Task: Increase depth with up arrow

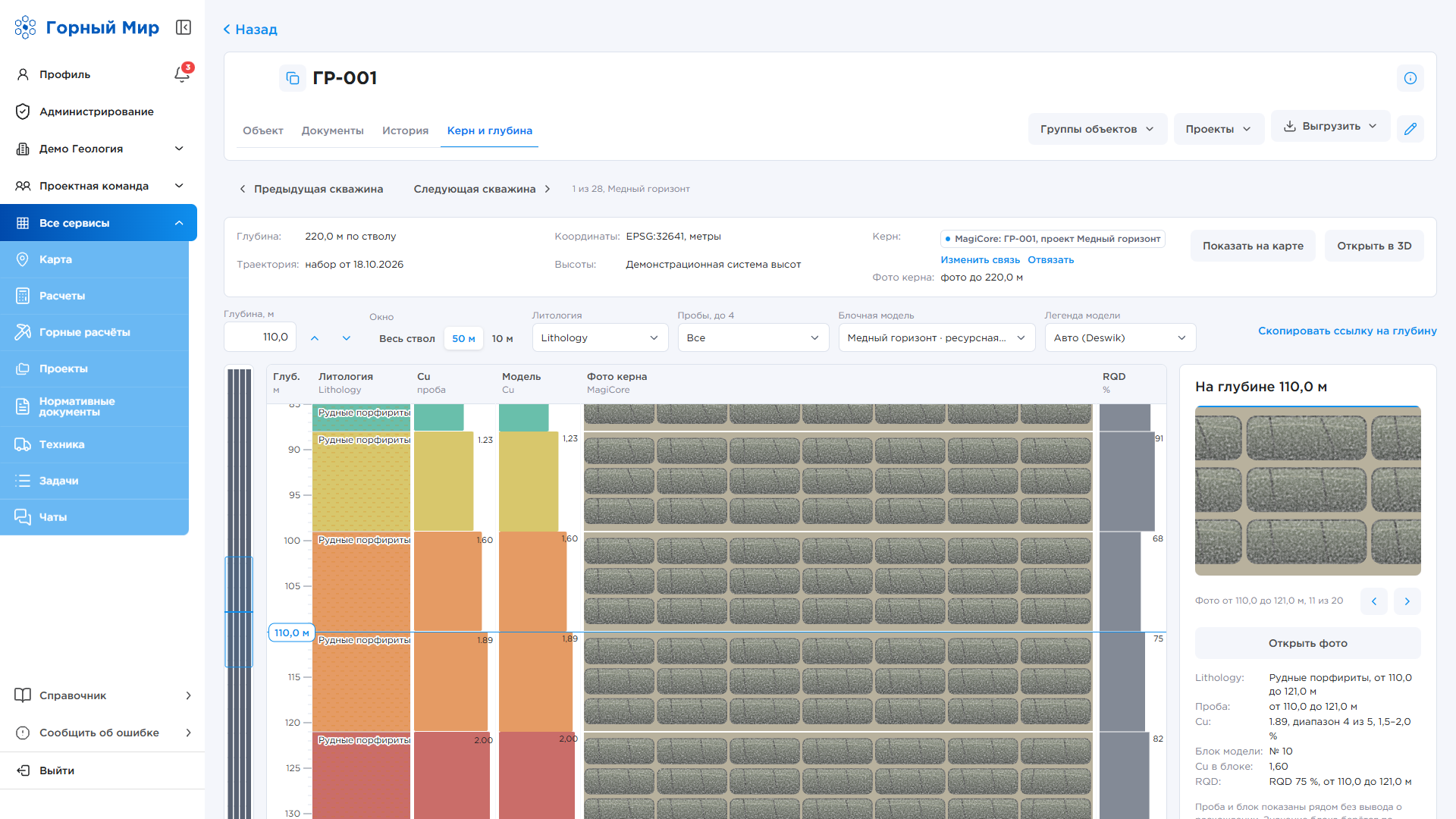Action: coord(315,338)
